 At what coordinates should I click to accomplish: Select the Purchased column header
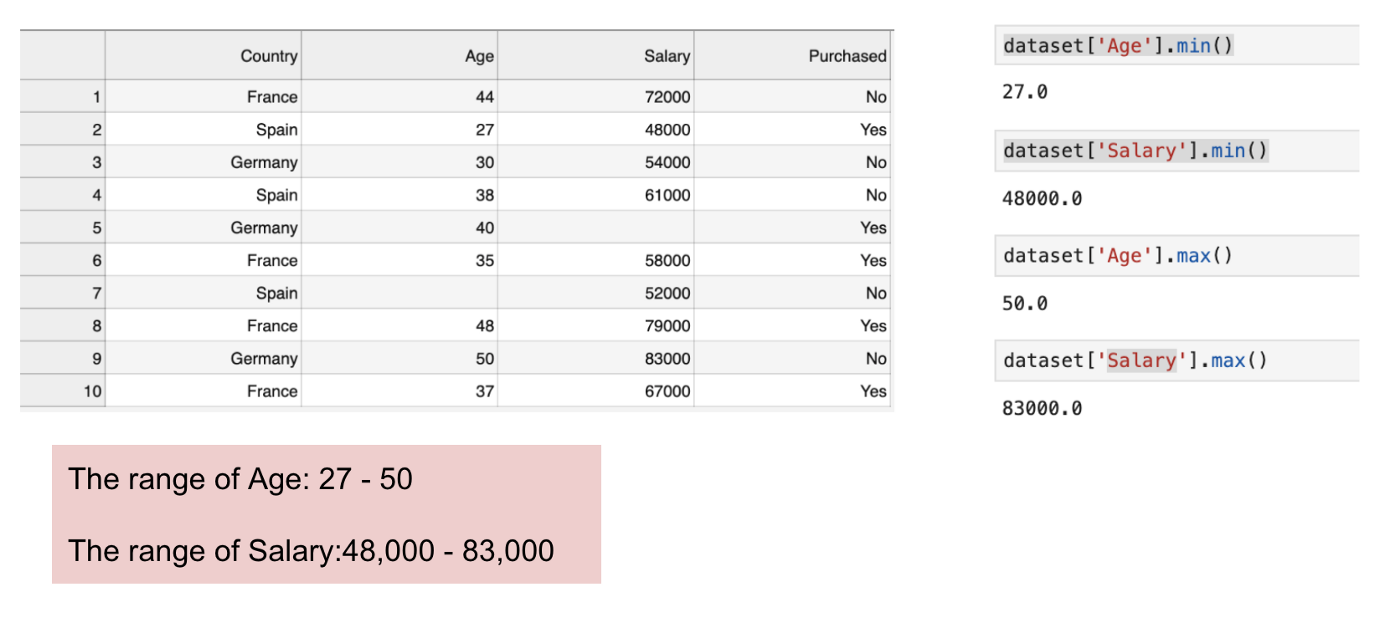pos(847,56)
